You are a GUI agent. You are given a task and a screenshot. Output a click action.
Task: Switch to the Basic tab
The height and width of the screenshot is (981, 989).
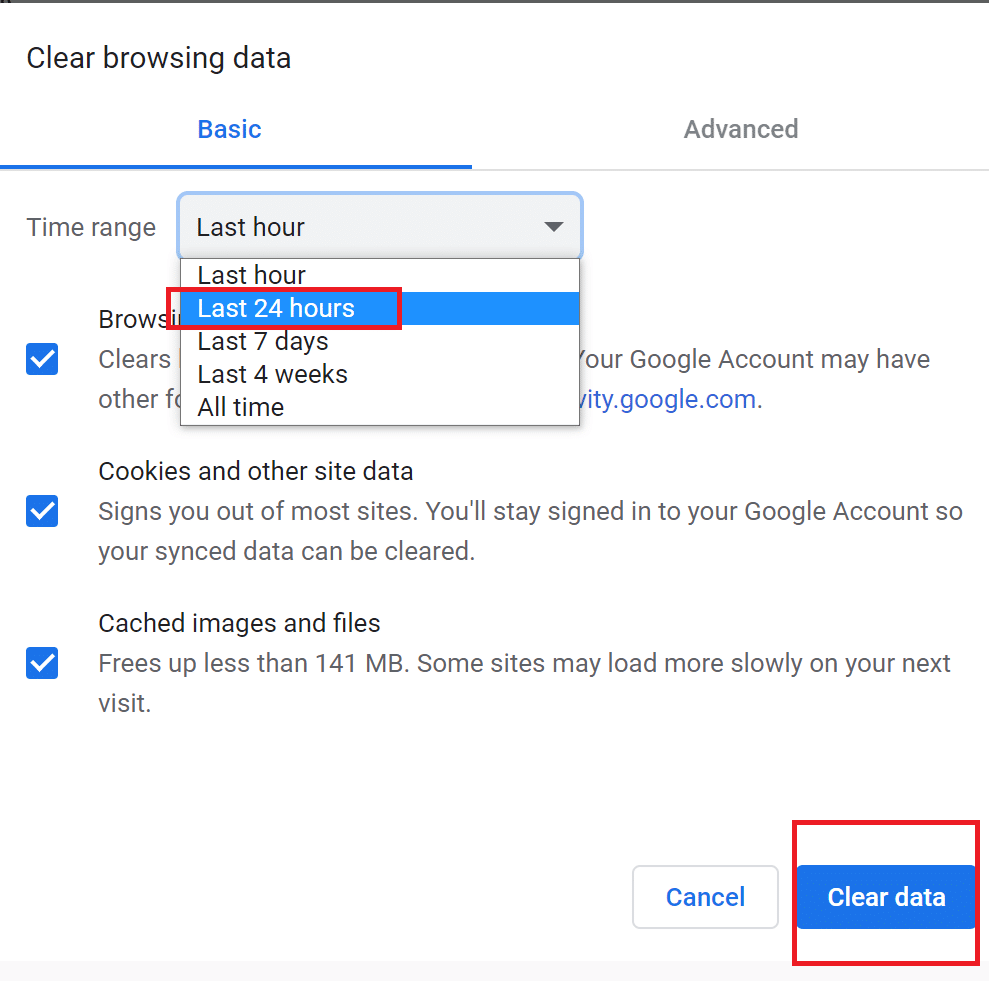(229, 129)
